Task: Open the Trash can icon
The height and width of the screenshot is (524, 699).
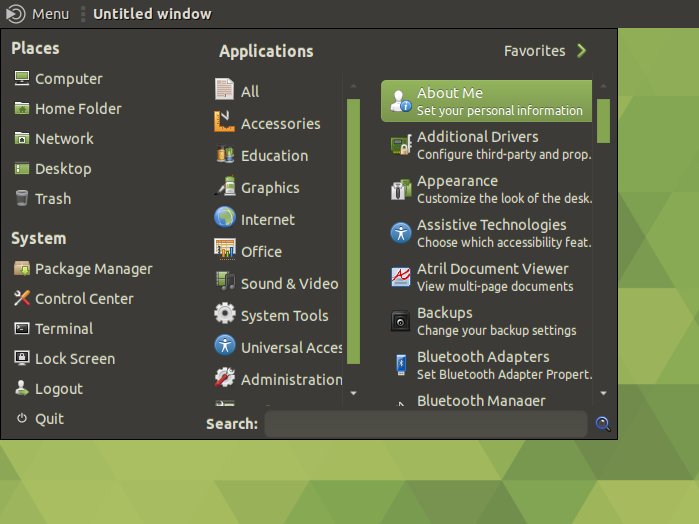Action: tap(21, 198)
